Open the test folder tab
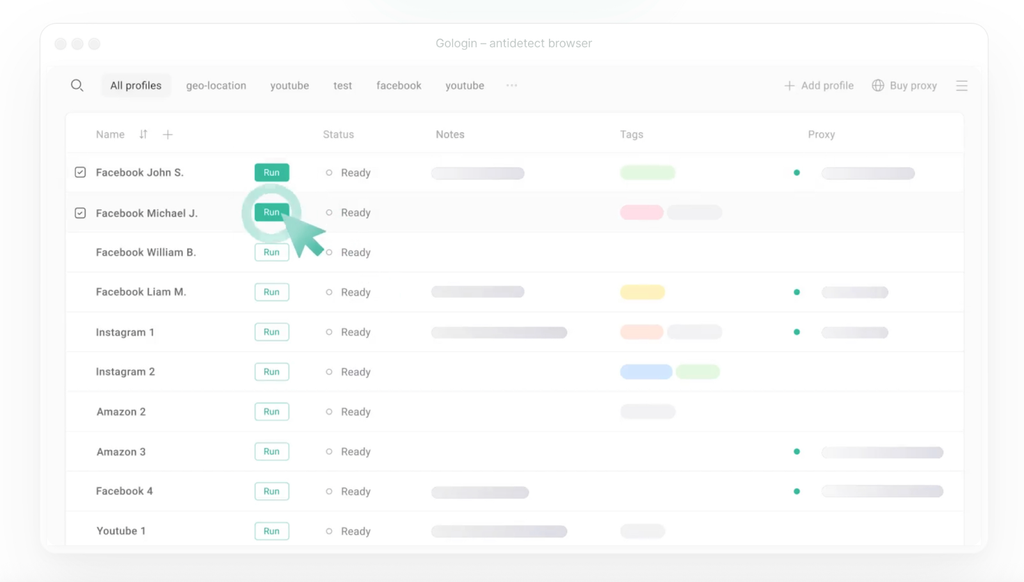1024x582 pixels. 343,86
